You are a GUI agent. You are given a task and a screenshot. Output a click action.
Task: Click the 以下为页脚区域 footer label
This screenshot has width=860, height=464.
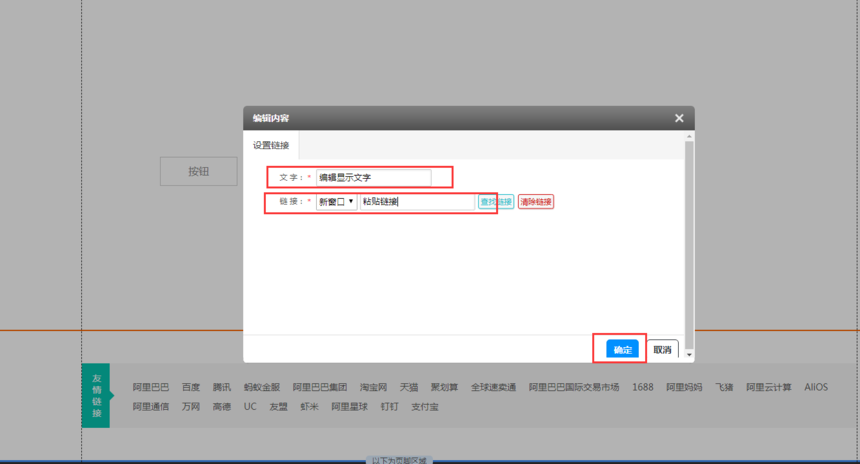pyautogui.click(x=399, y=460)
